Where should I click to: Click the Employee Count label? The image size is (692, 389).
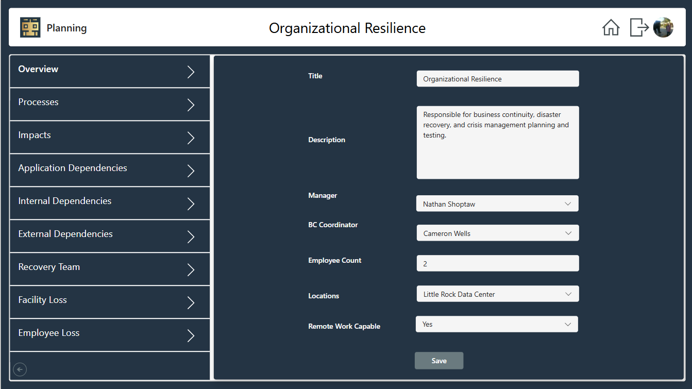[335, 261]
